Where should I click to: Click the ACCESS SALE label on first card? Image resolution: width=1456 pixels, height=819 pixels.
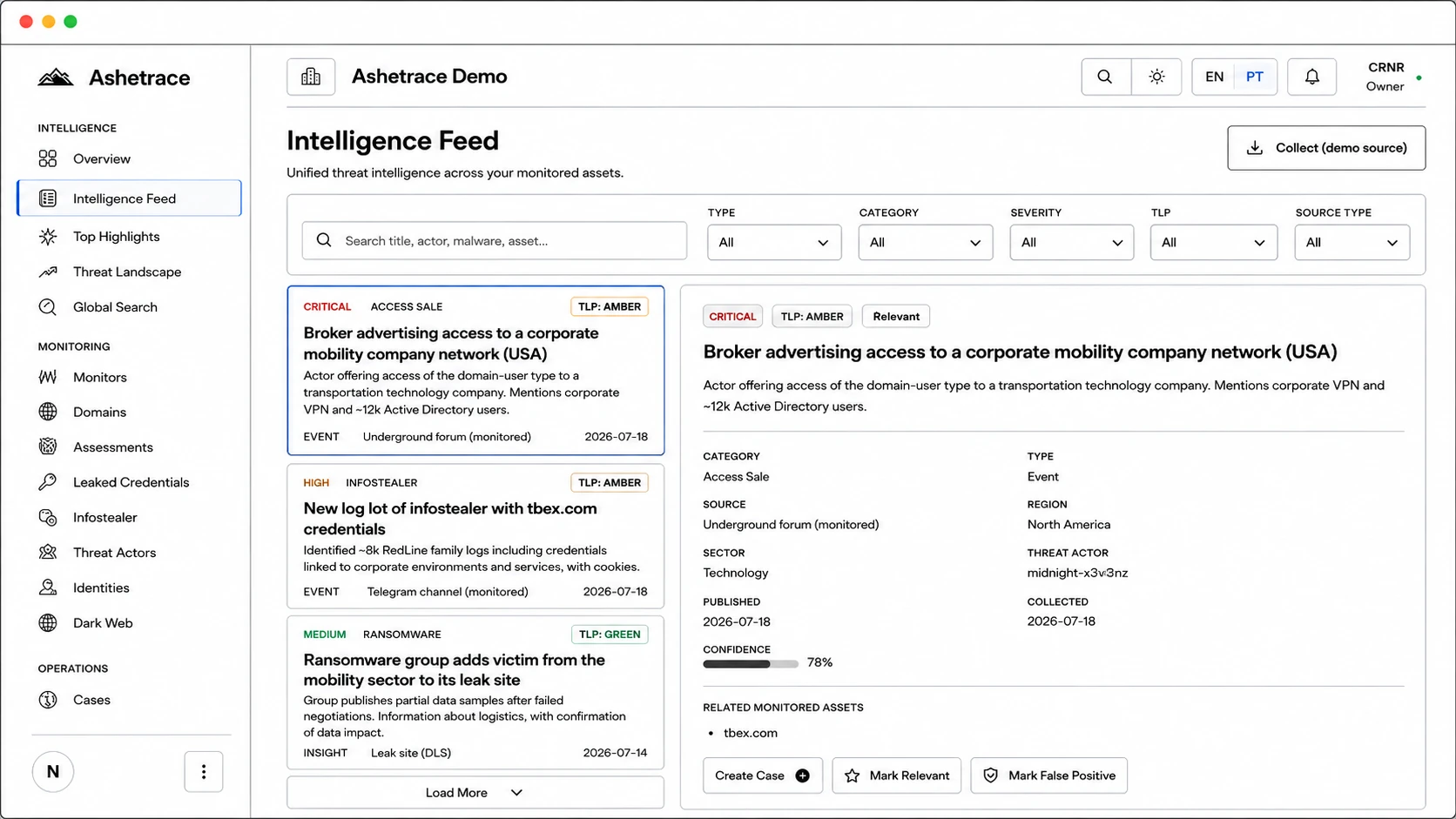(407, 306)
